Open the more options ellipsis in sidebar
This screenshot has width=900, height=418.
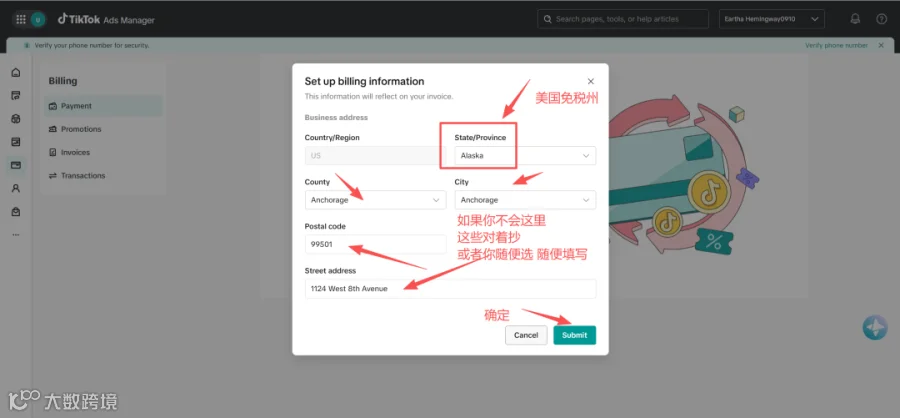coord(16,234)
